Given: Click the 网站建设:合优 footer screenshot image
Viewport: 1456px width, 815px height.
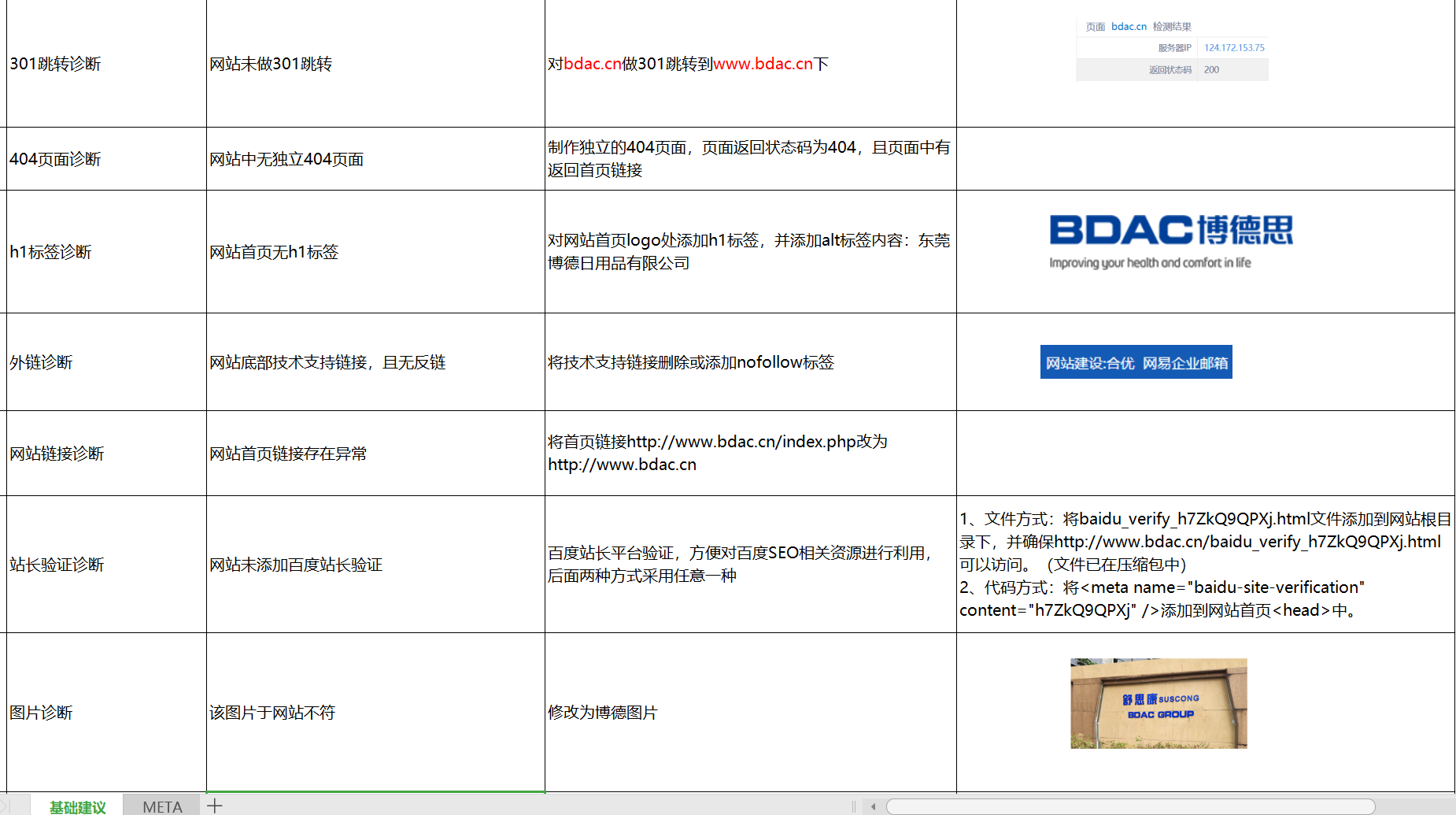Looking at the screenshot, I should 1136,362.
